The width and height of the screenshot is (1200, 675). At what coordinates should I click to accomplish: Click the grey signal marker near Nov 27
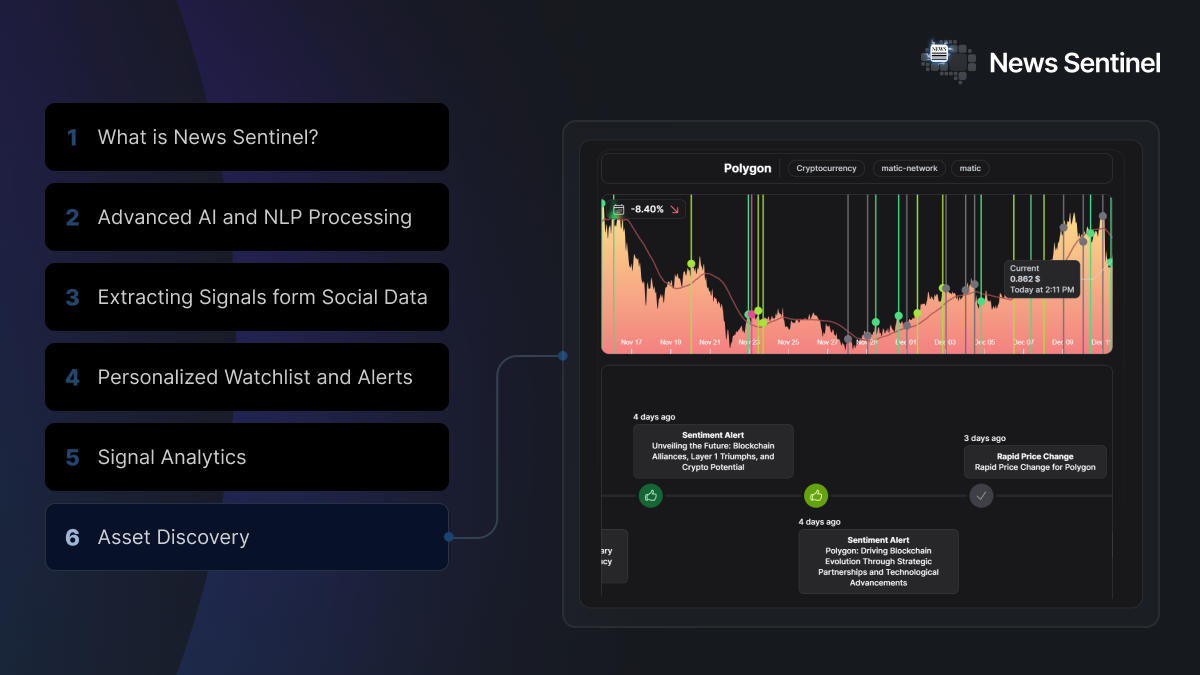point(848,339)
